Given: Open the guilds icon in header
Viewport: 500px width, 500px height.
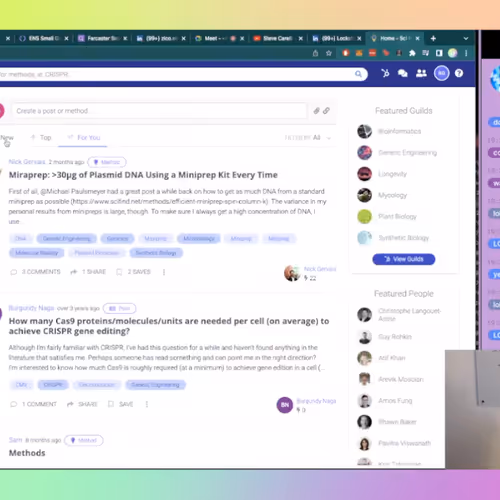Looking at the screenshot, I should point(385,73).
